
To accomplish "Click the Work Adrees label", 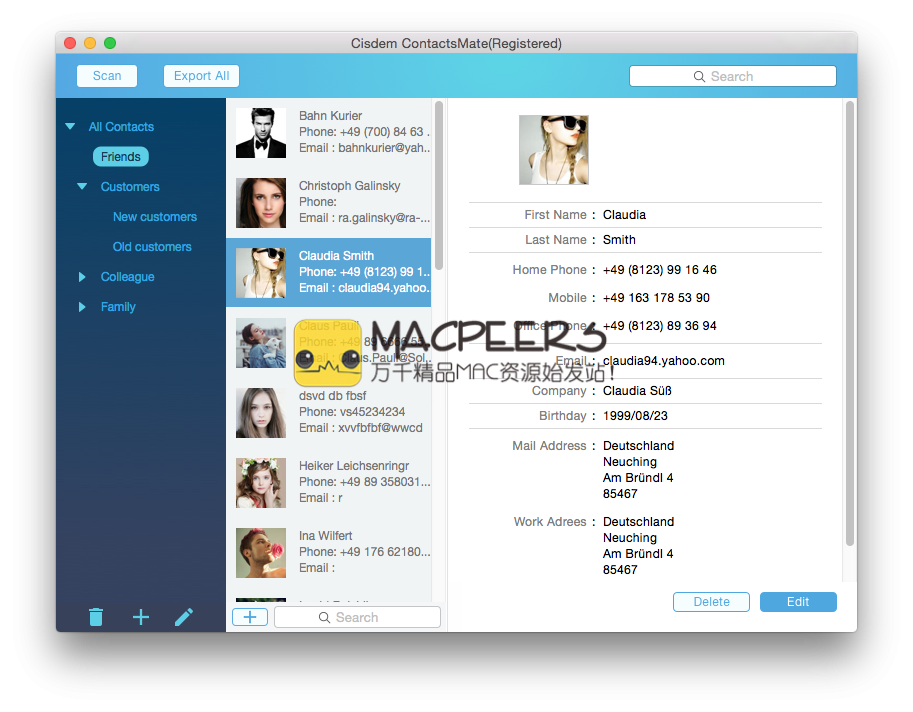I will (x=550, y=522).
